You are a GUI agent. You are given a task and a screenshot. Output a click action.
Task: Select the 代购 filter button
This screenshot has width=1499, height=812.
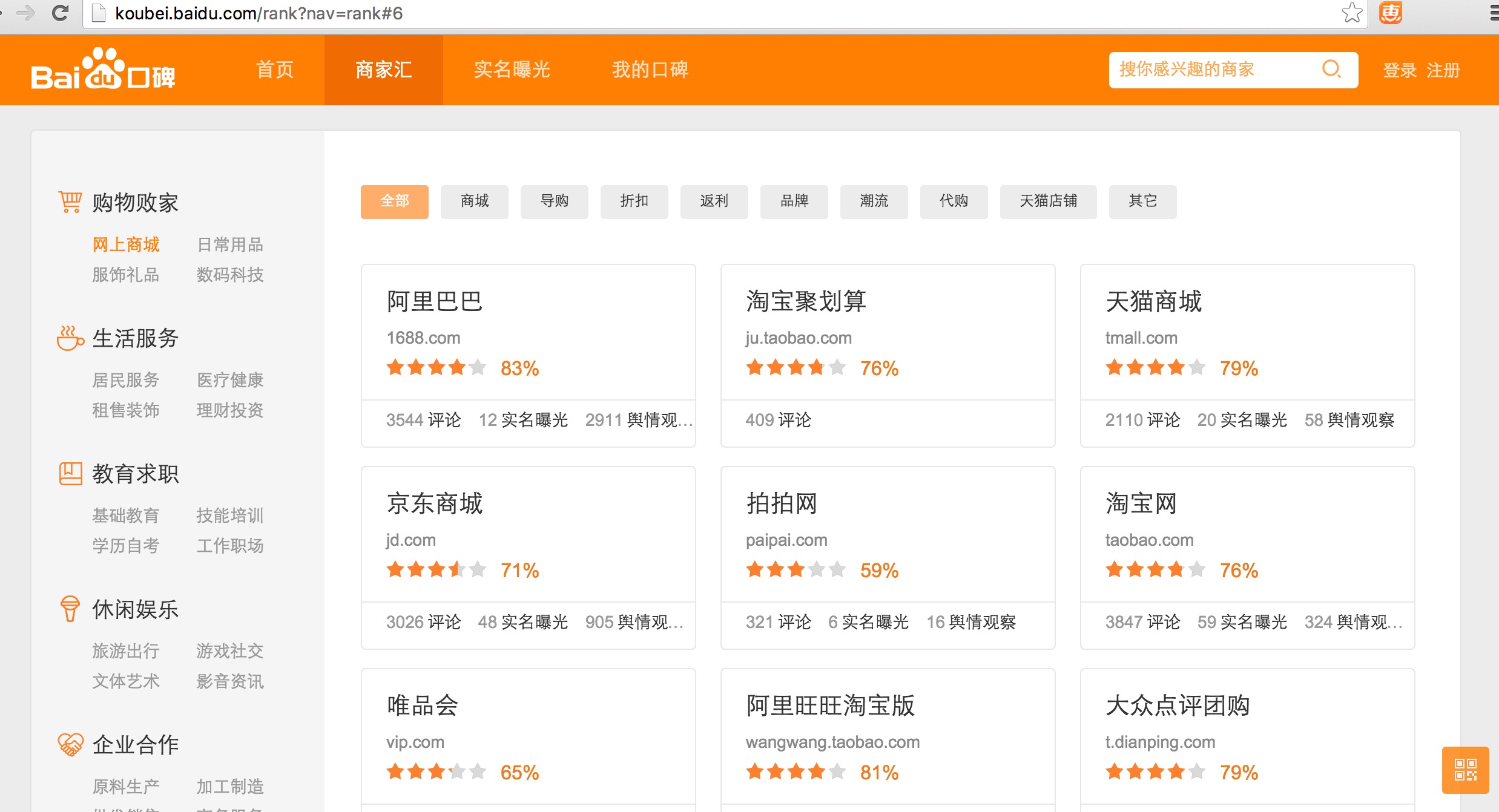point(954,201)
